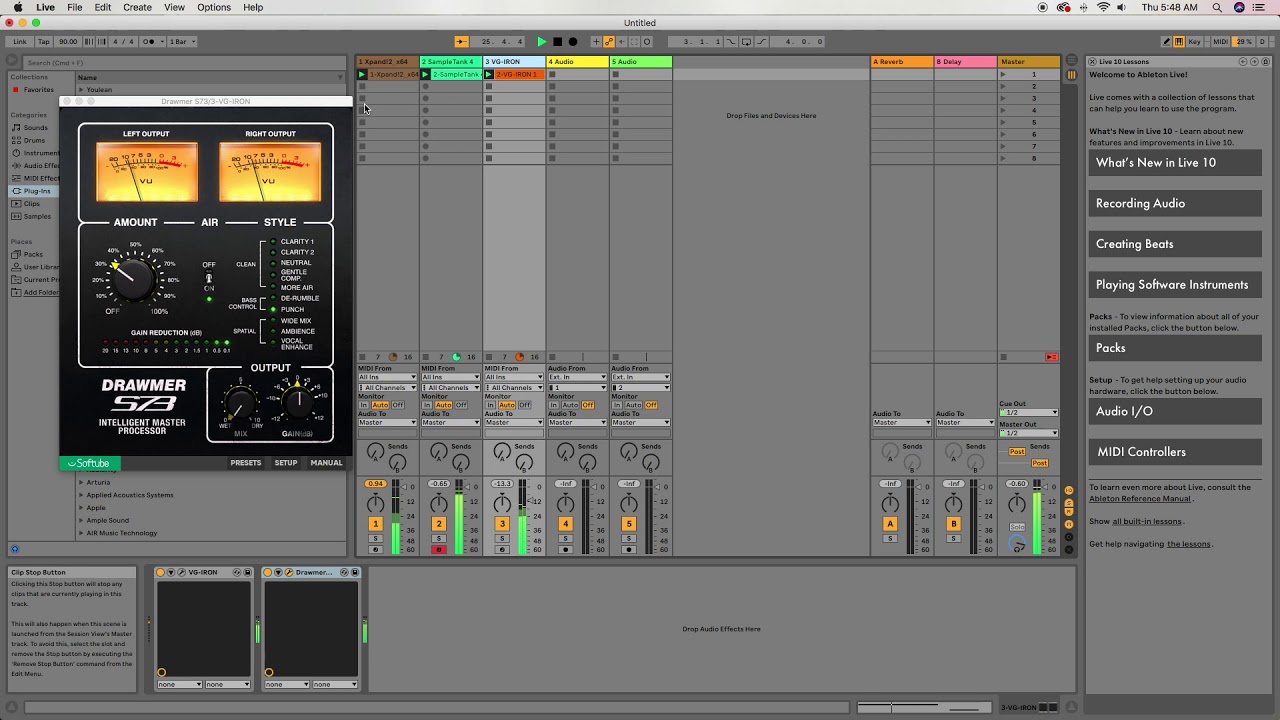Click Master track Solo cue button
The height and width of the screenshot is (720, 1280).
click(x=1017, y=527)
